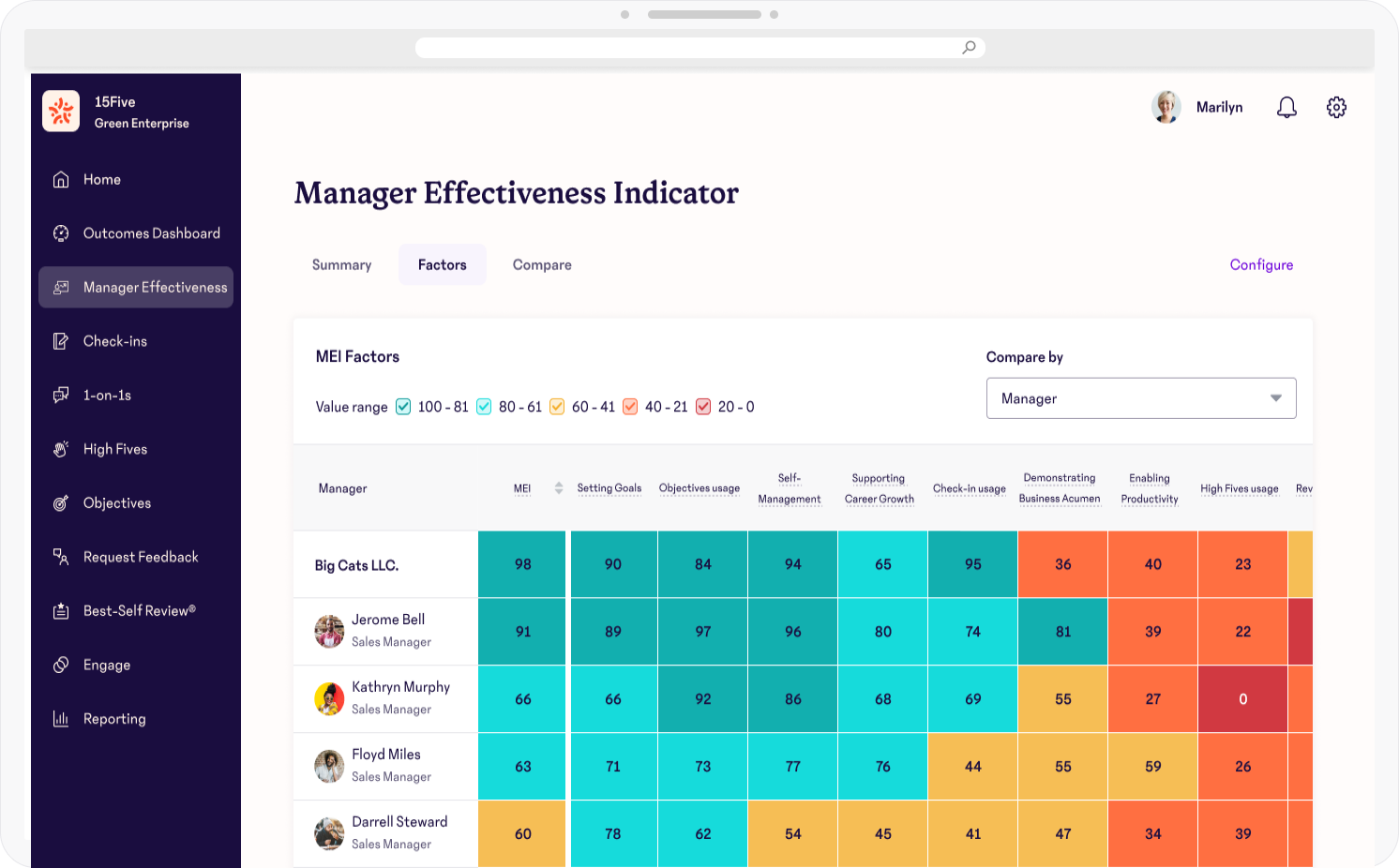Open Jerome Bell's manager row
The image size is (1399, 868).
tap(387, 631)
